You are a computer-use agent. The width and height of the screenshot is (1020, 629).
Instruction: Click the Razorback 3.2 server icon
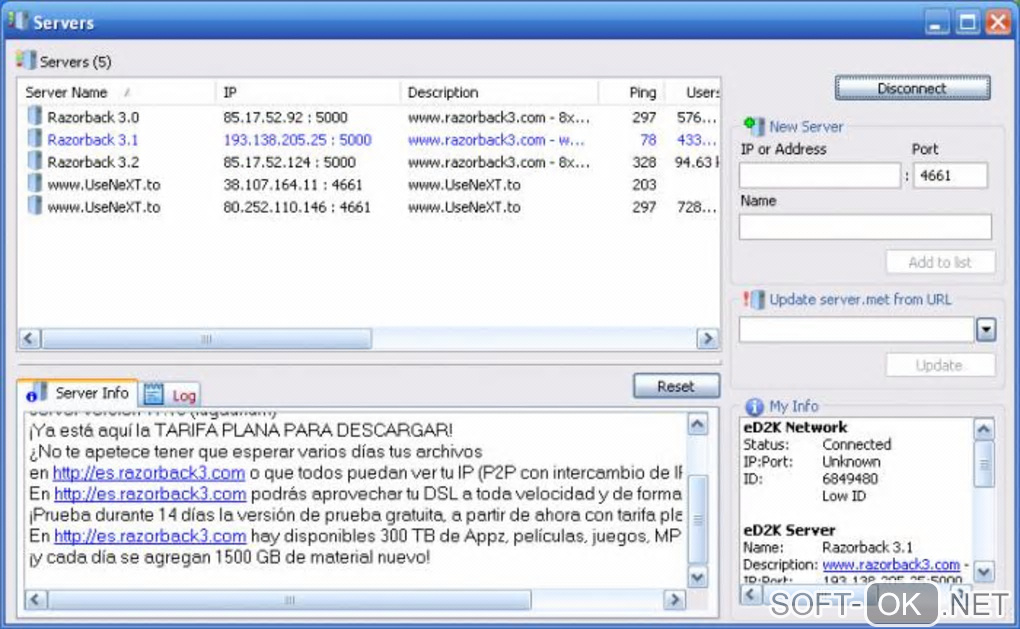(34, 161)
